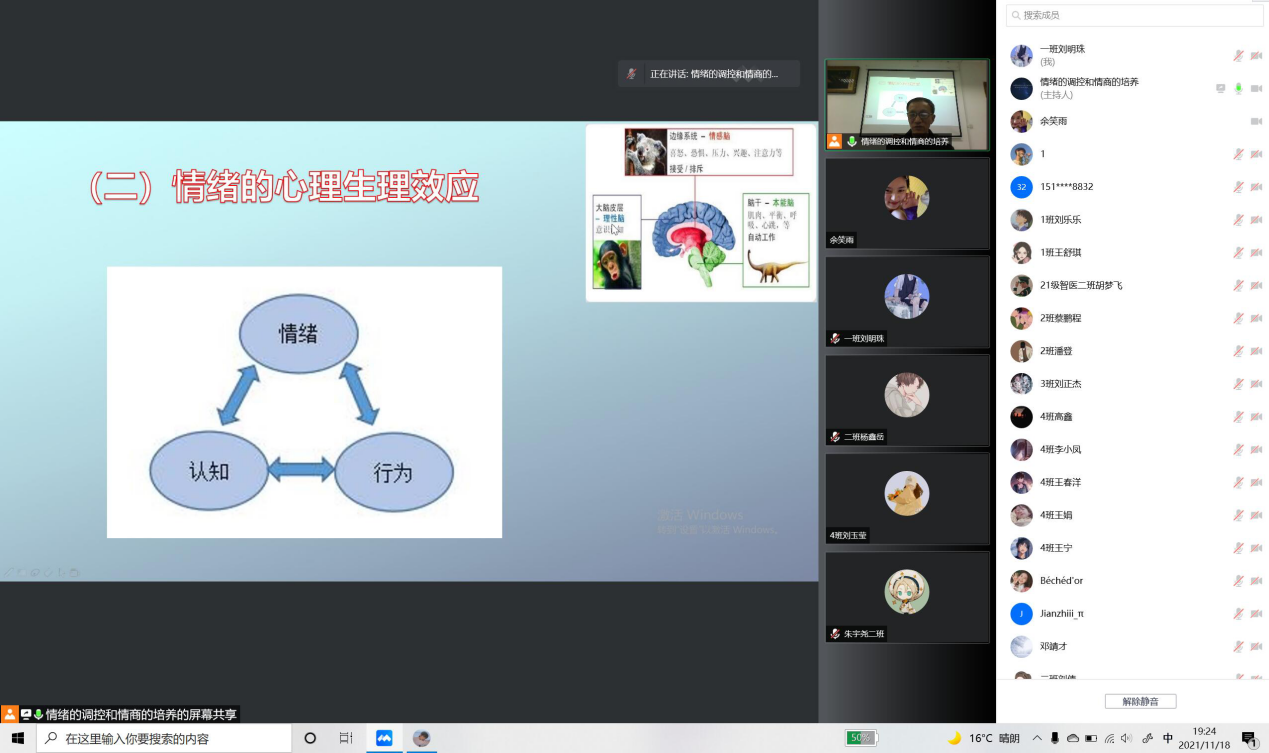The height and width of the screenshot is (753, 1269).
Task: Click the Cortana circle icon
Action: coord(310,738)
